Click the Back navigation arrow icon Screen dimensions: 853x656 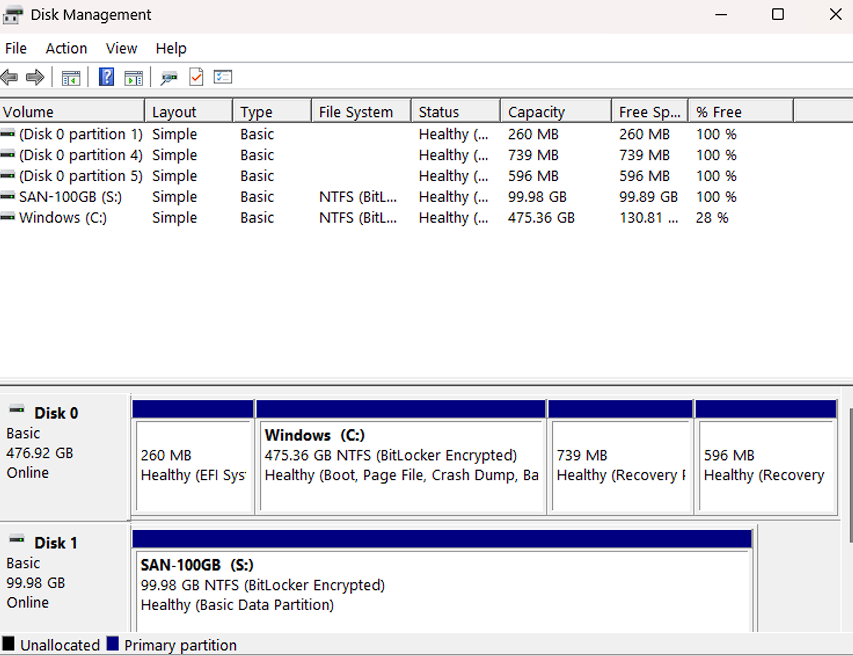pos(9,77)
